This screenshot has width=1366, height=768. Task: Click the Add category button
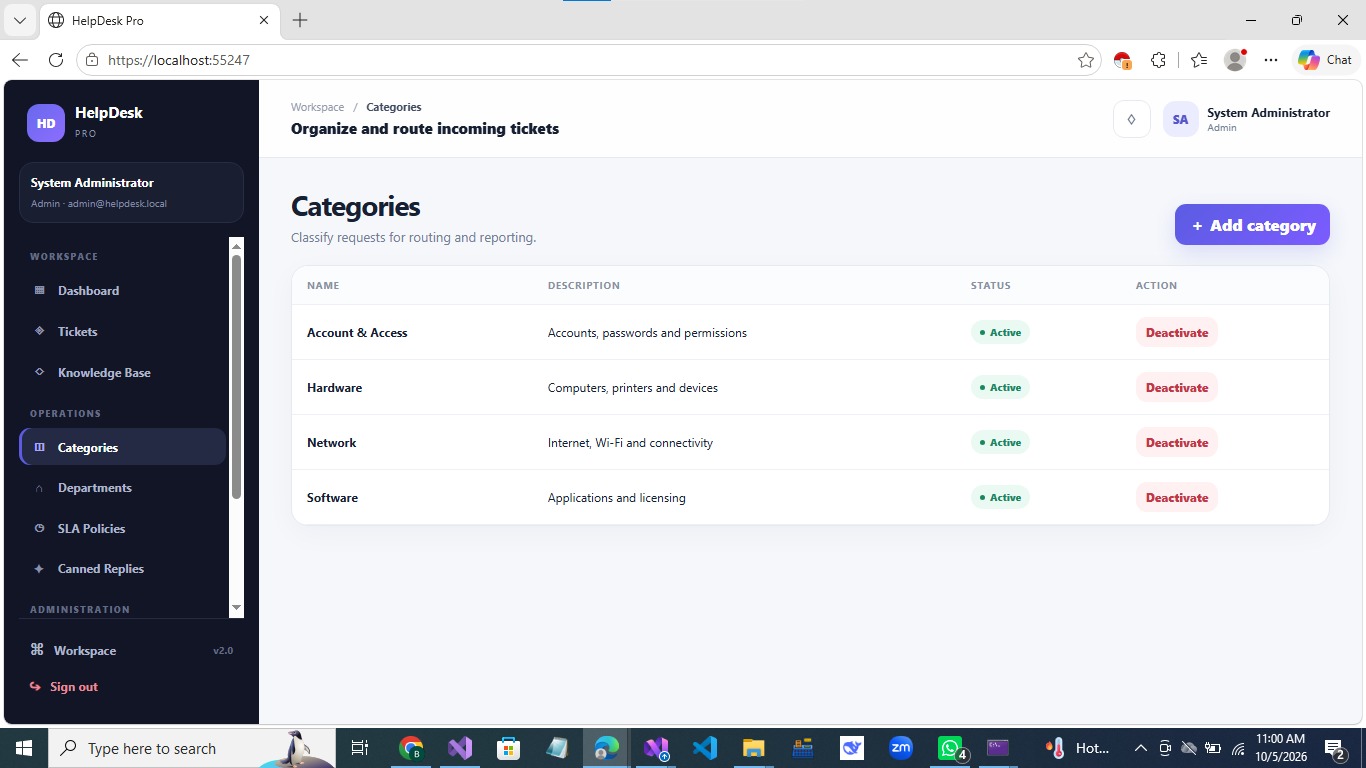[x=1252, y=225]
